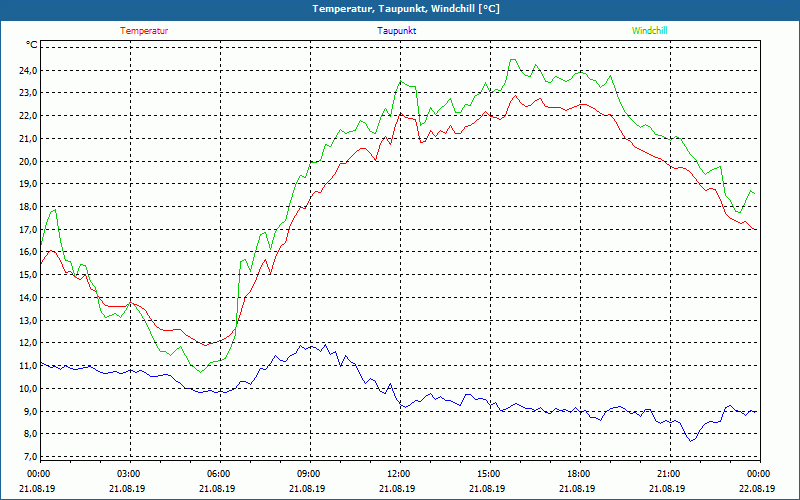Click the °C unit label on the y-axis
Viewport: 800px width, 500px height.
32,45
